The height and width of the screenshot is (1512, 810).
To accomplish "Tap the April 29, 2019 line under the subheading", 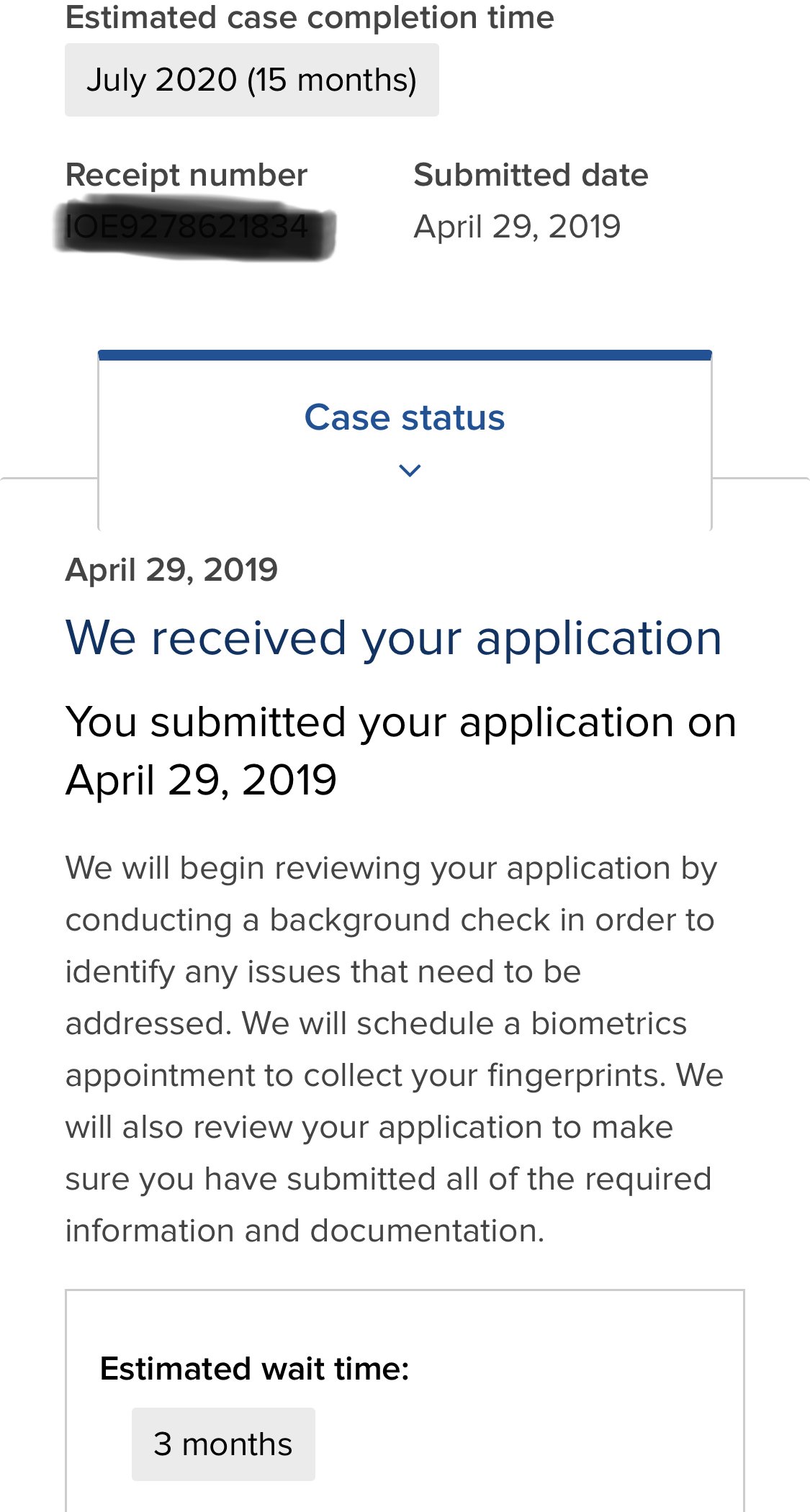I will (x=201, y=780).
